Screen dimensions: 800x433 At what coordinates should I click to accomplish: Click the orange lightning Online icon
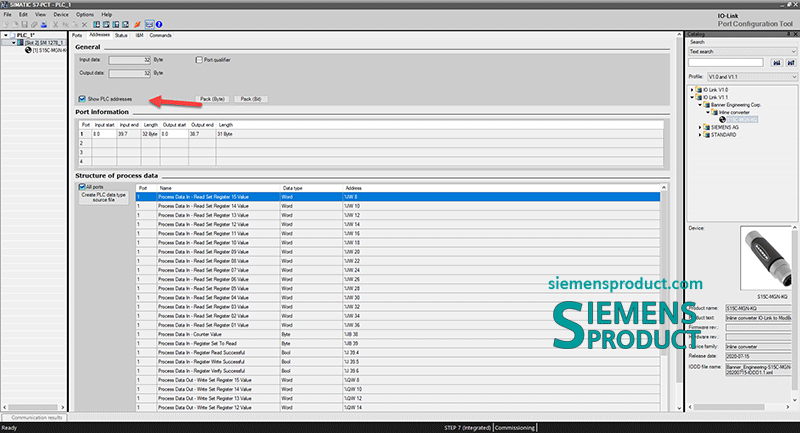137,24
